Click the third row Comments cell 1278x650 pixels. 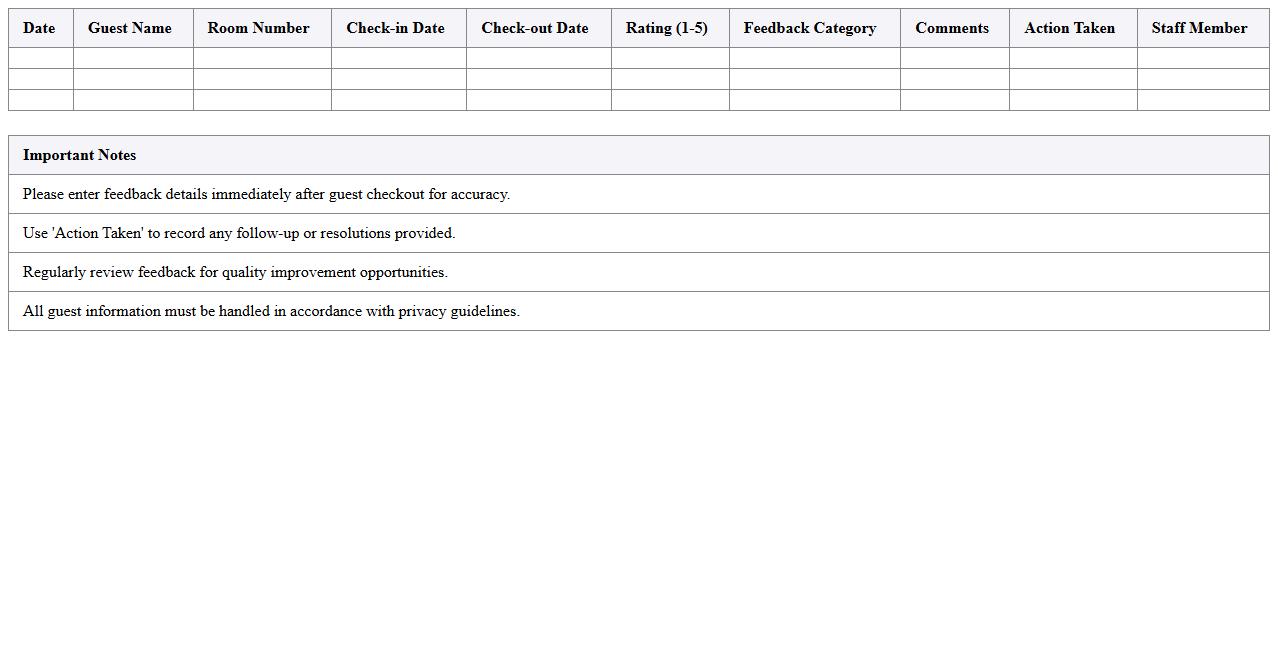[x=953, y=99]
